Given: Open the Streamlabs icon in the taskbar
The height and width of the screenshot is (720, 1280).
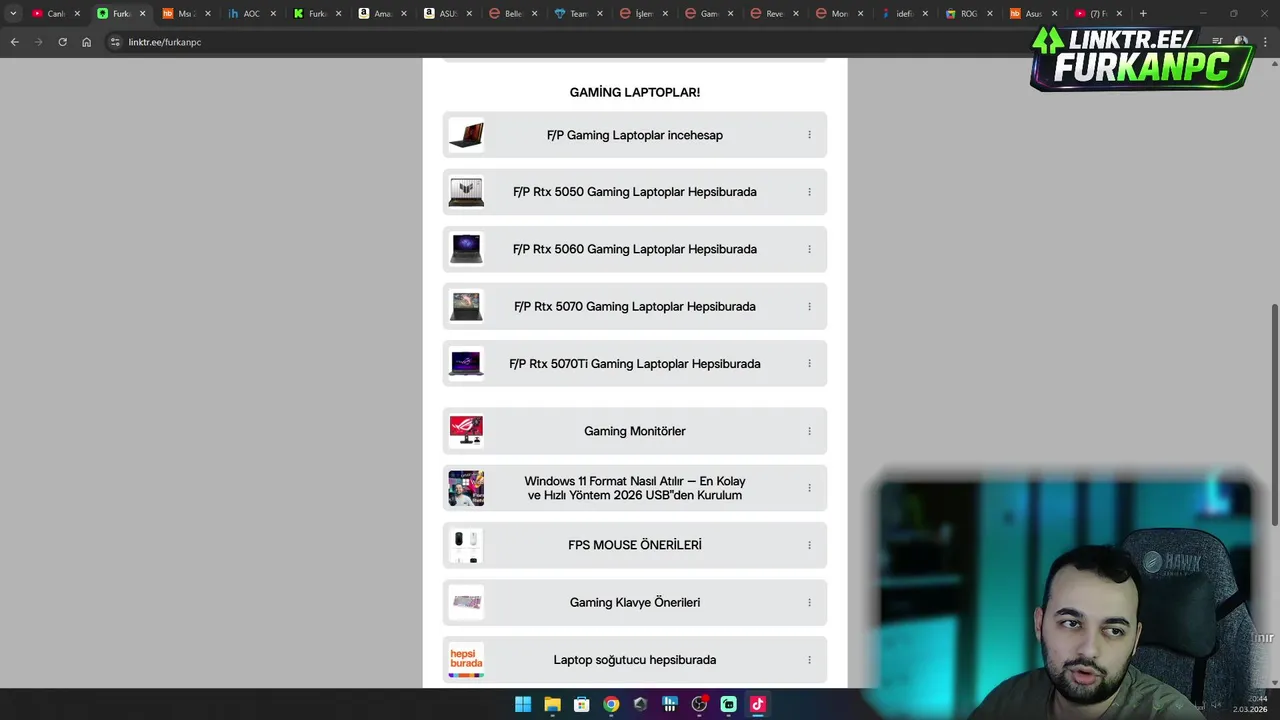Looking at the screenshot, I should tap(728, 704).
